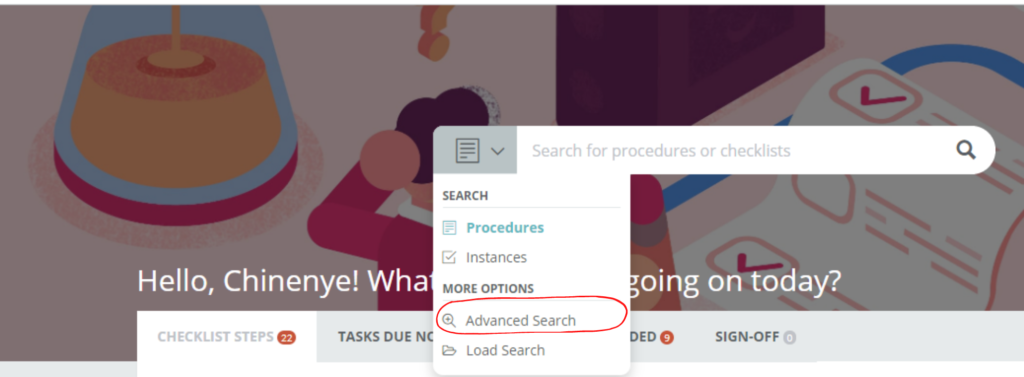Viewport: 1024px width, 377px height.
Task: Switch to the Checklist Steps tab
Action: pos(227,336)
